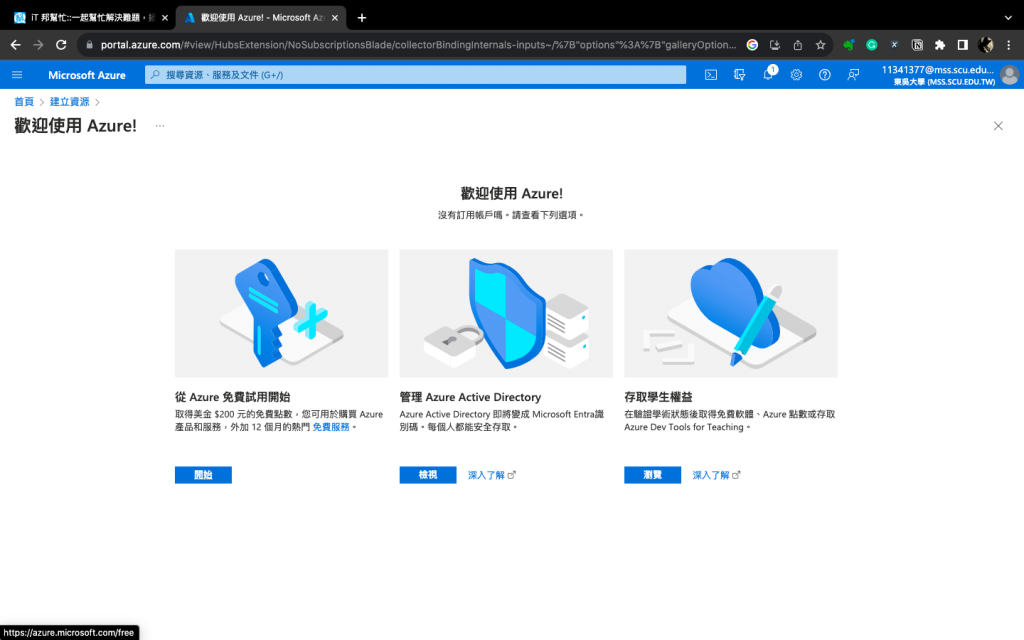Image resolution: width=1024 pixels, height=640 pixels.
Task: Open the Chrome profile avatar
Action: coord(985,45)
